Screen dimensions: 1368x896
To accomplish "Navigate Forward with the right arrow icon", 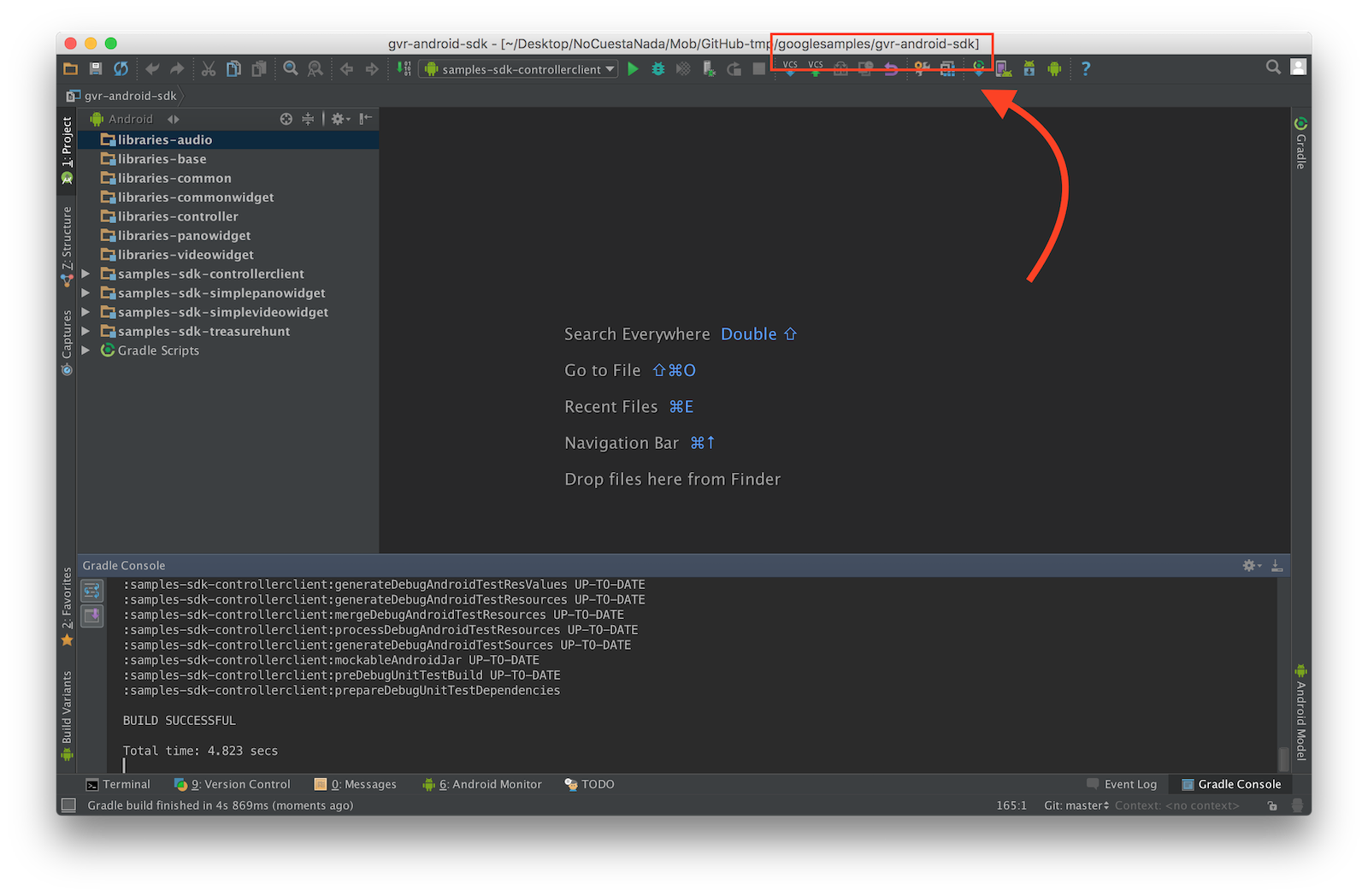I will (x=372, y=69).
